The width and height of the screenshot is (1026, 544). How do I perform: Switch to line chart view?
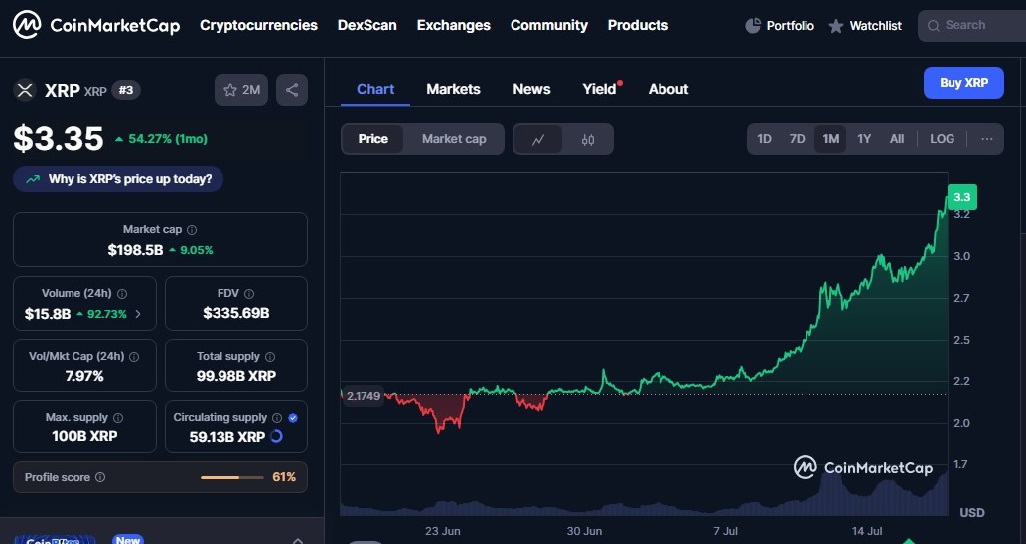pos(538,139)
